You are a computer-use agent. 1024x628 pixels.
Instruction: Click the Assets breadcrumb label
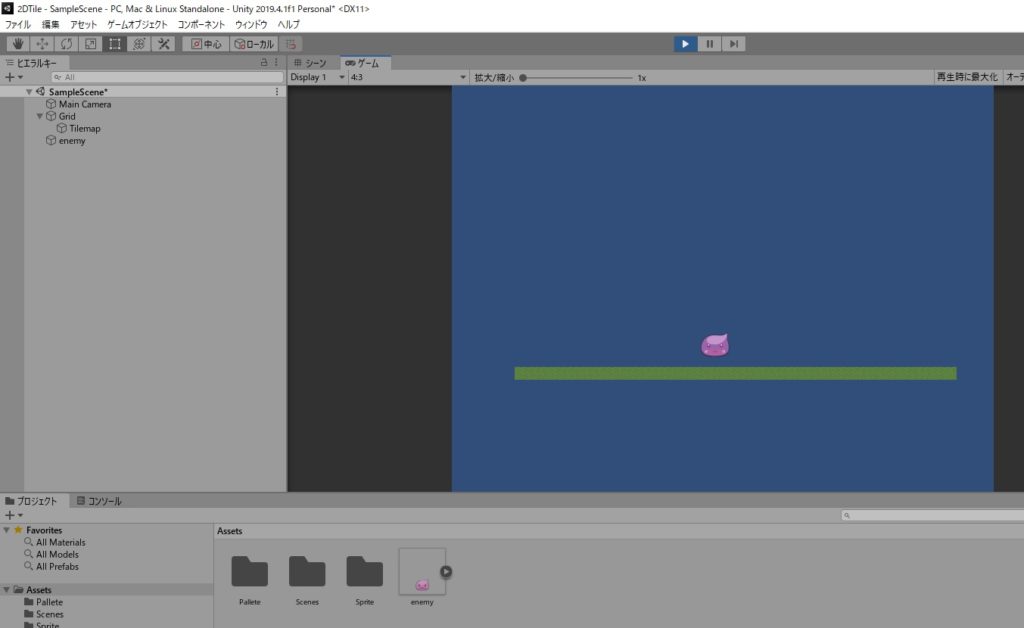(x=229, y=531)
